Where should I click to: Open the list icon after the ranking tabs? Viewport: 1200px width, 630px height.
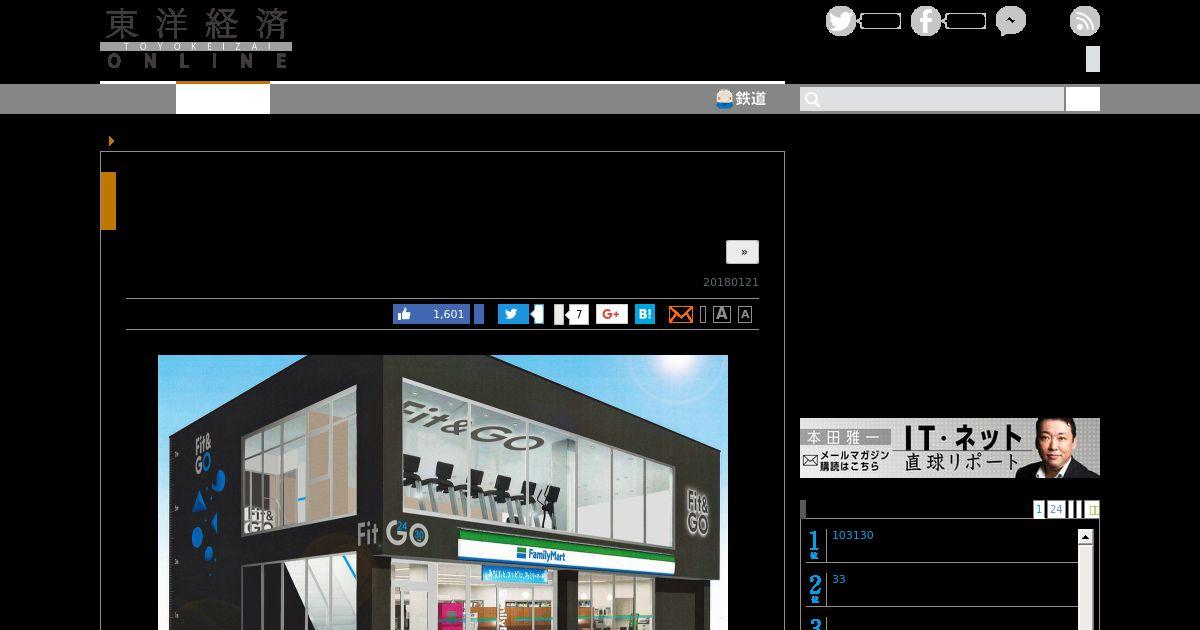pos(1092,509)
